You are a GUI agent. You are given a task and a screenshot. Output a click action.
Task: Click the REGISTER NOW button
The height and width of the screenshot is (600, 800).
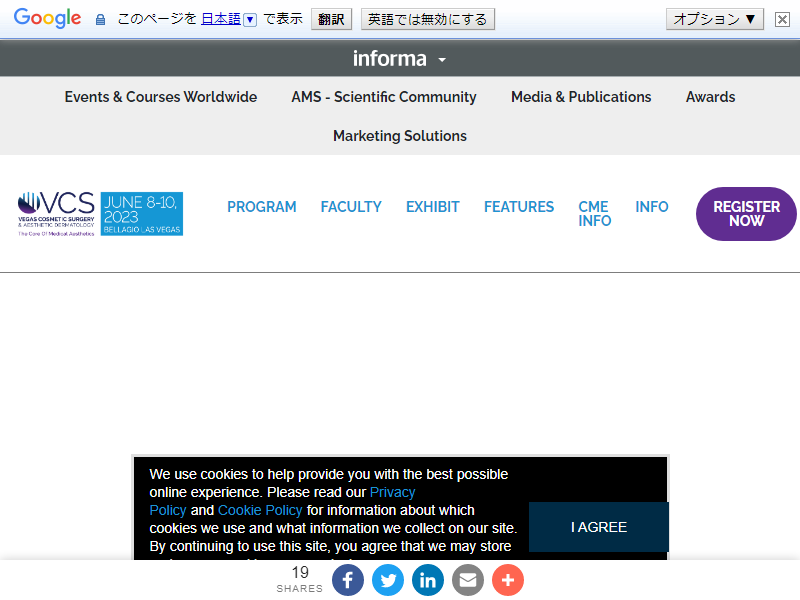point(746,214)
